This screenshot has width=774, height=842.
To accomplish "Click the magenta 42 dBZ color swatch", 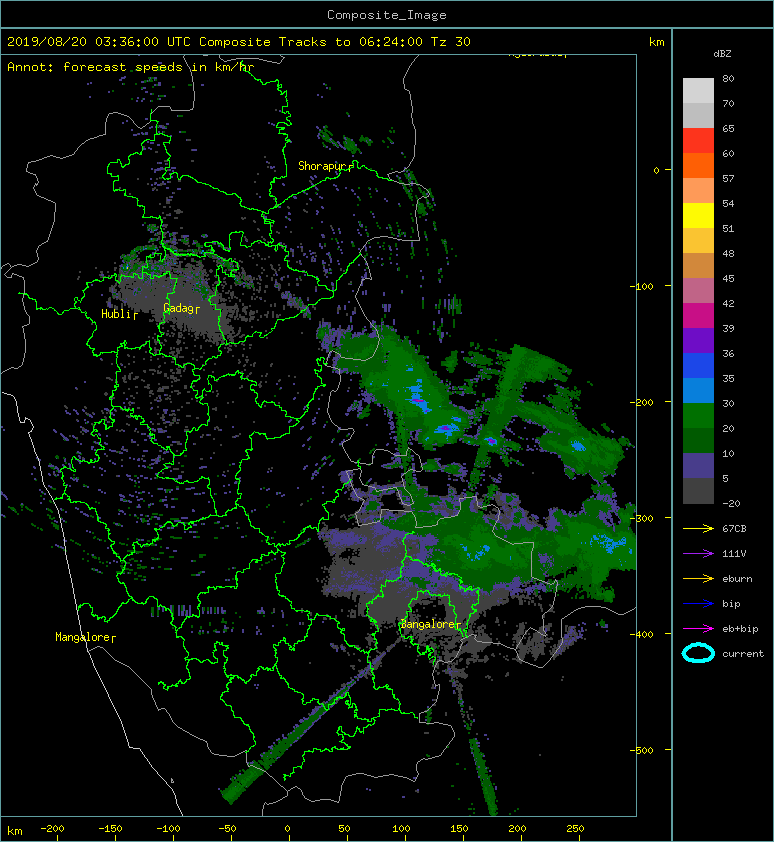I will click(x=698, y=315).
